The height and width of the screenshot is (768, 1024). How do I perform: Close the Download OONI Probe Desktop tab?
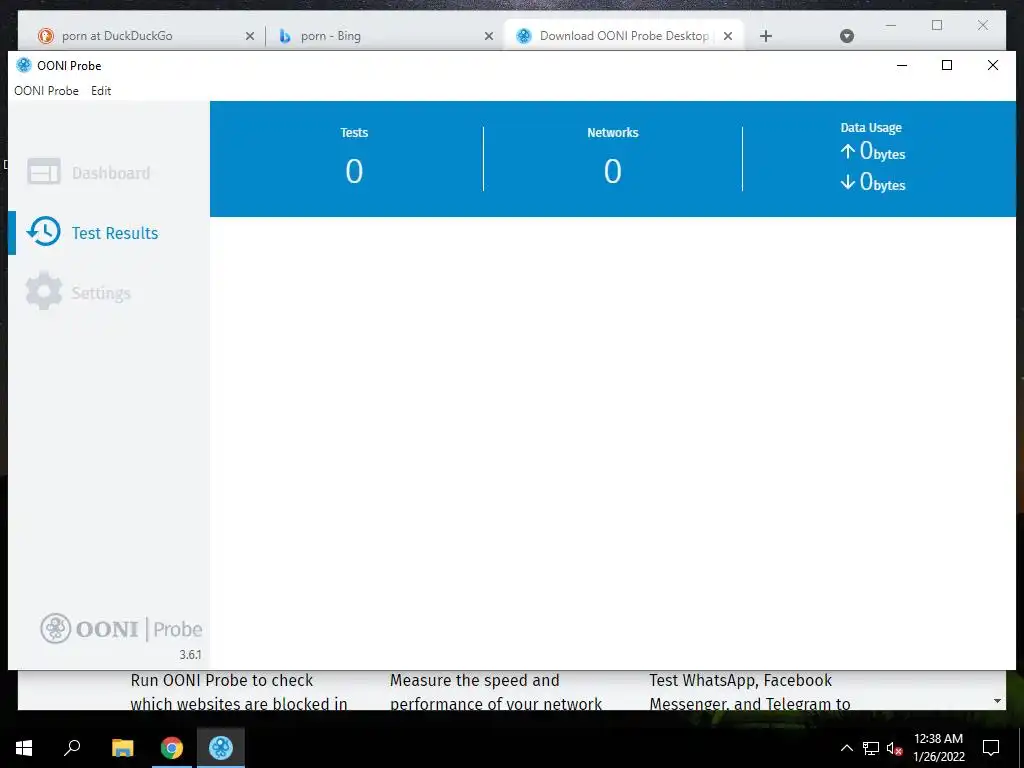click(x=728, y=37)
